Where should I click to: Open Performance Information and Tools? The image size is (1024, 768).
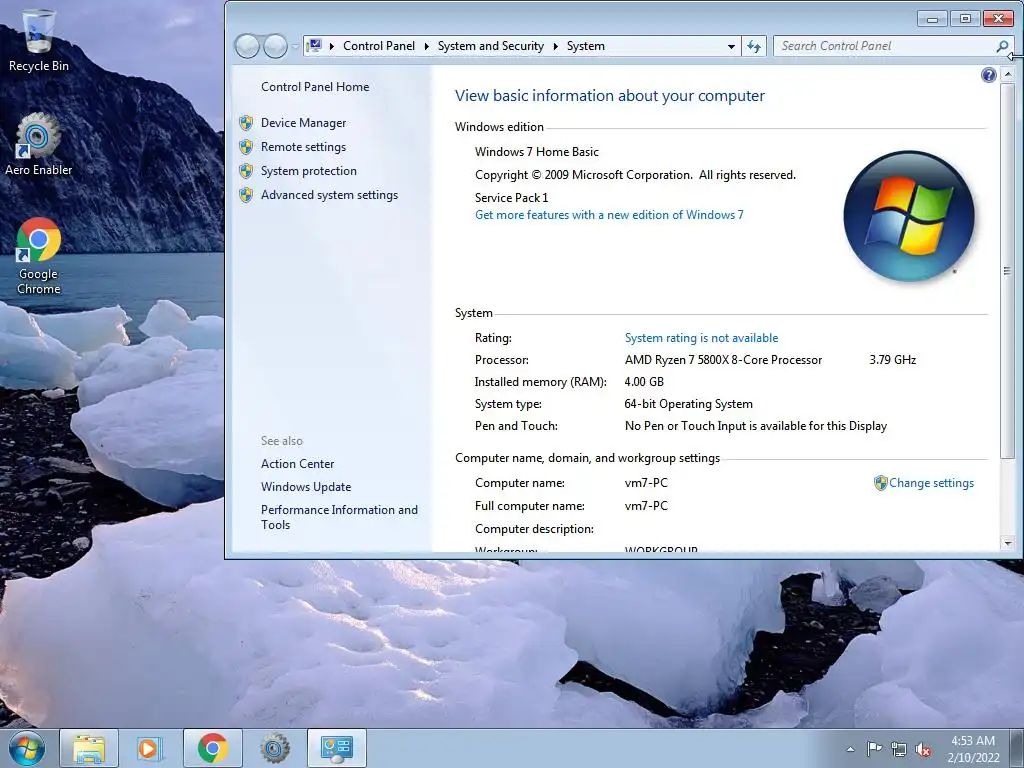(339, 517)
